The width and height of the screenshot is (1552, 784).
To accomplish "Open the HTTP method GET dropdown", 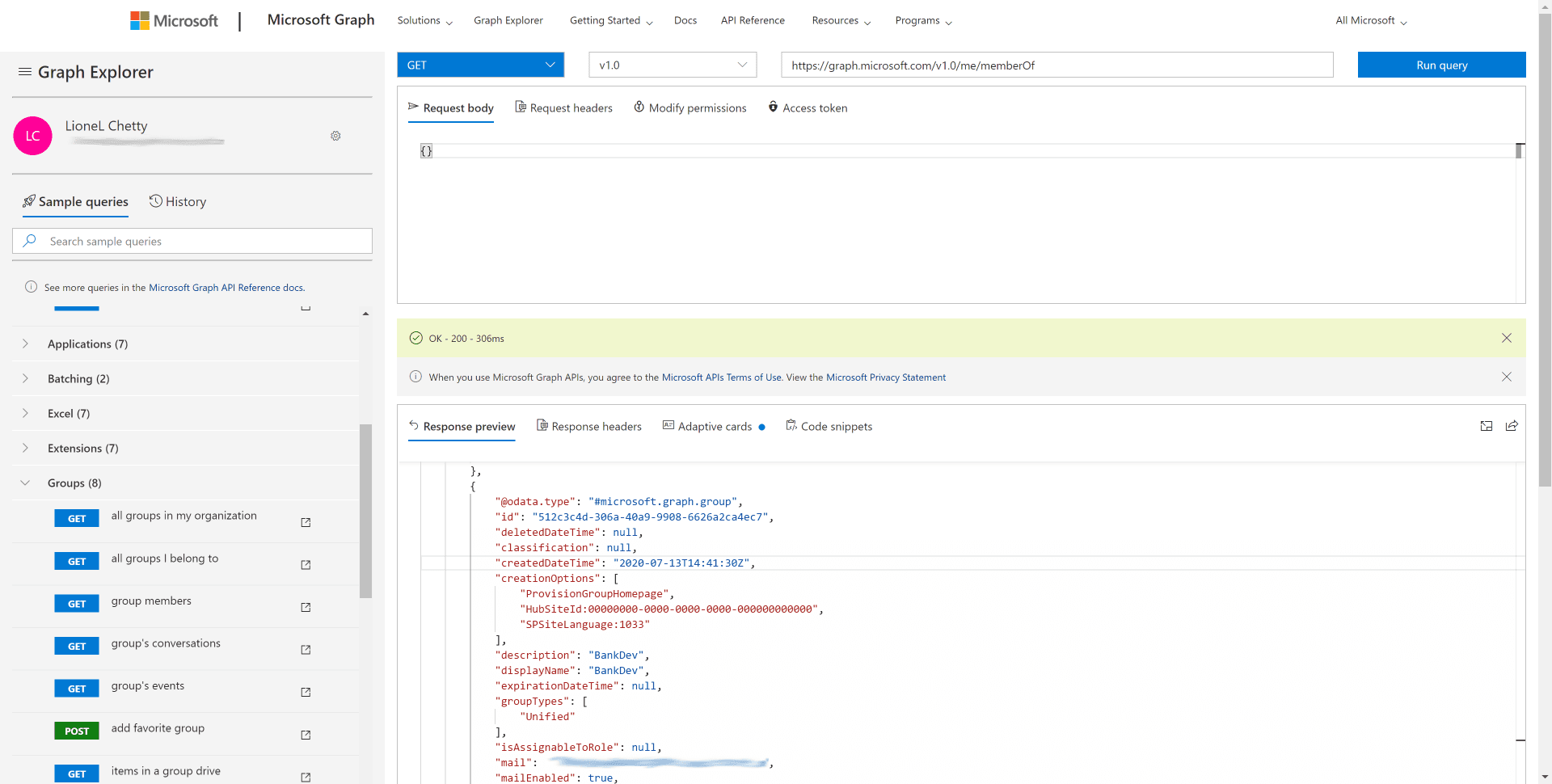I will 481,65.
